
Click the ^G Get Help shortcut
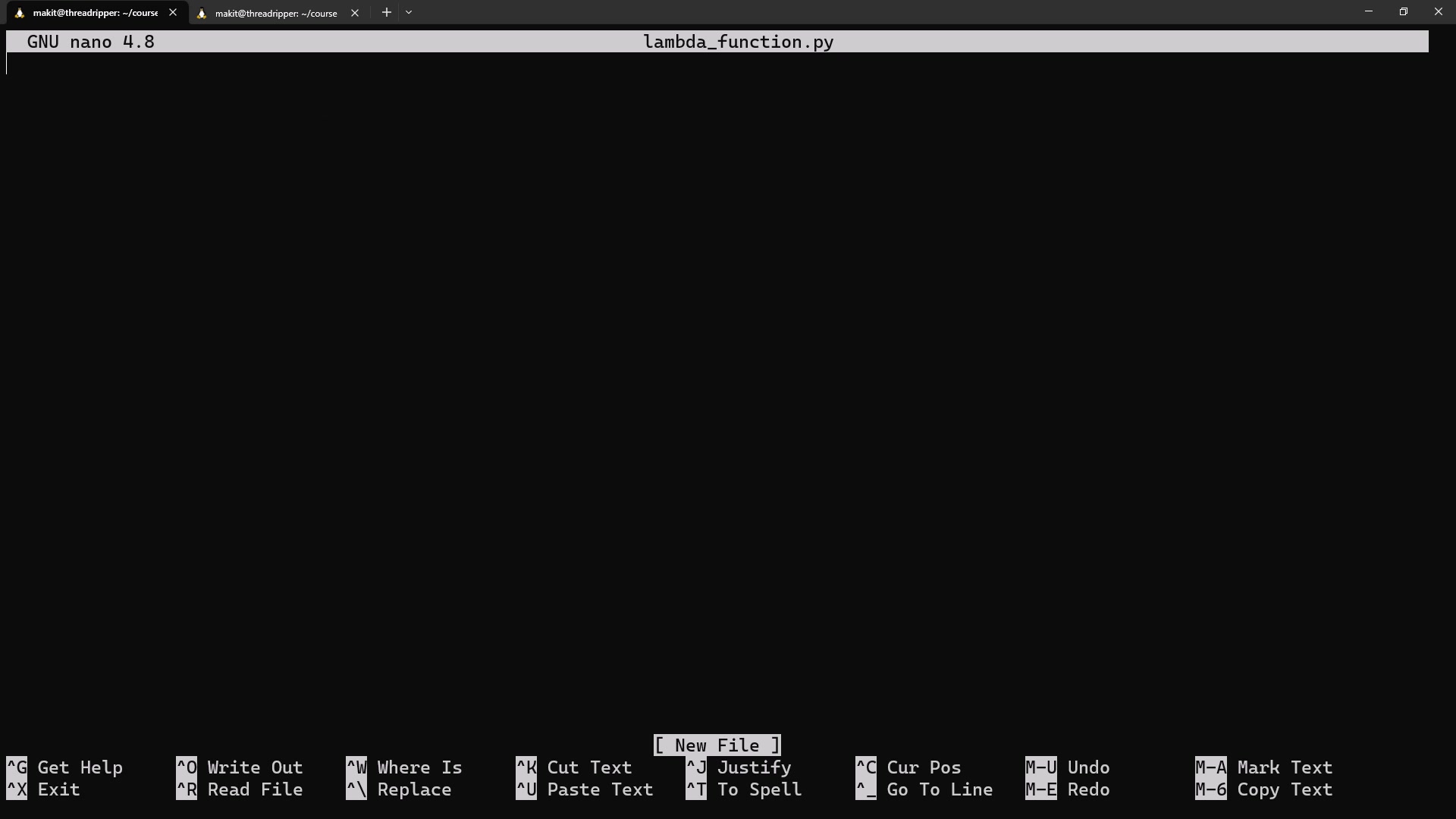pyautogui.click(x=64, y=767)
